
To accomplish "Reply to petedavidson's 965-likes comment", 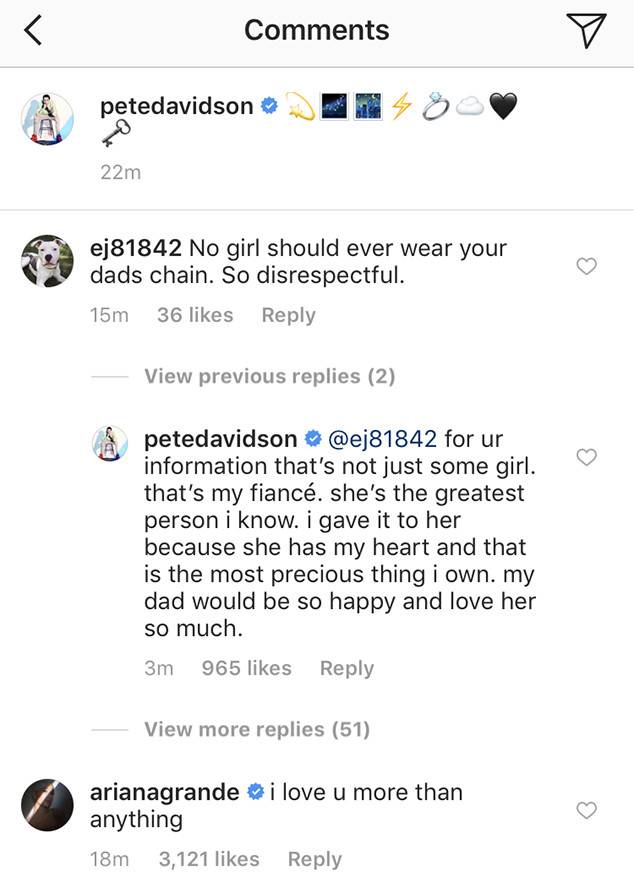I will [x=347, y=668].
